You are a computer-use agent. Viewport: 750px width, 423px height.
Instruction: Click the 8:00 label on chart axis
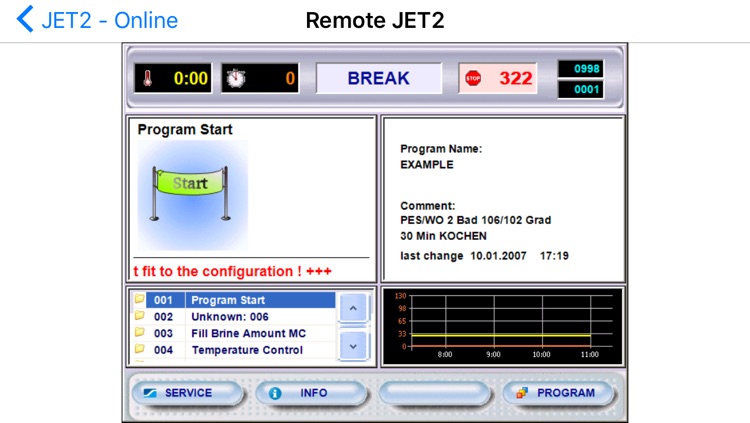pyautogui.click(x=445, y=355)
